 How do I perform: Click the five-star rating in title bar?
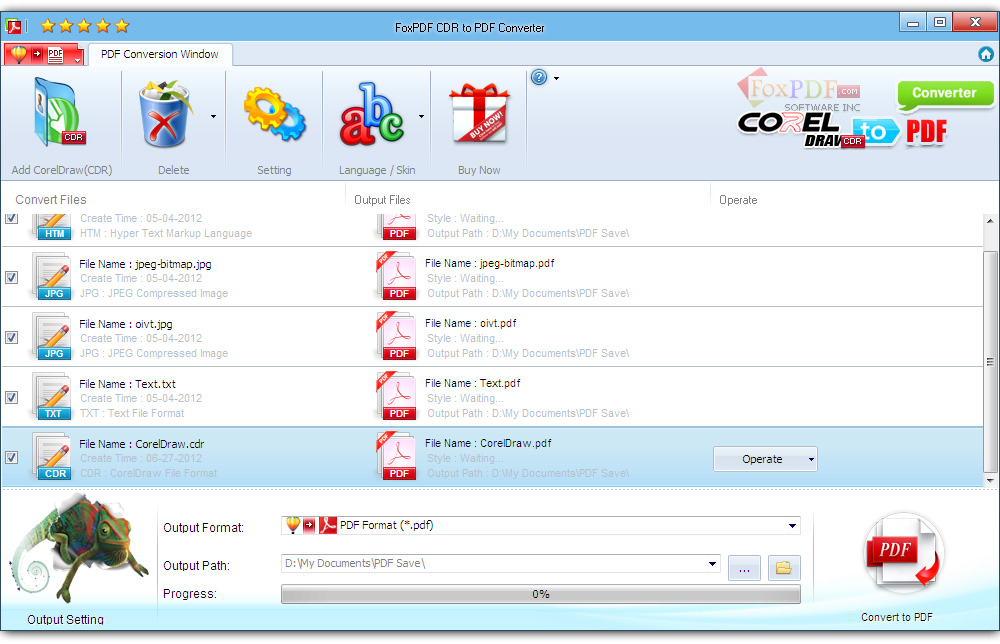point(85,26)
